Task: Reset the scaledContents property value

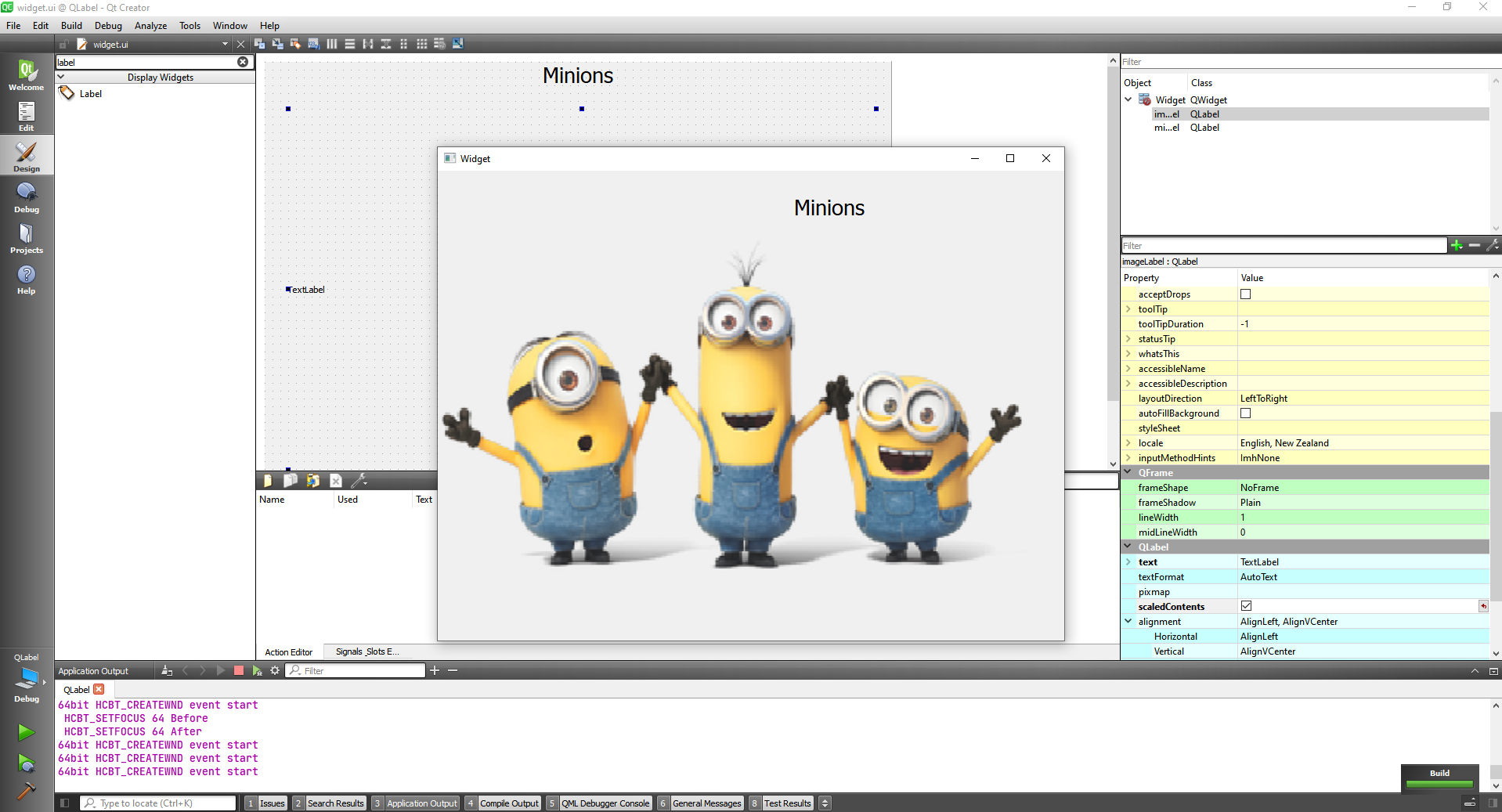Action: click(1482, 606)
